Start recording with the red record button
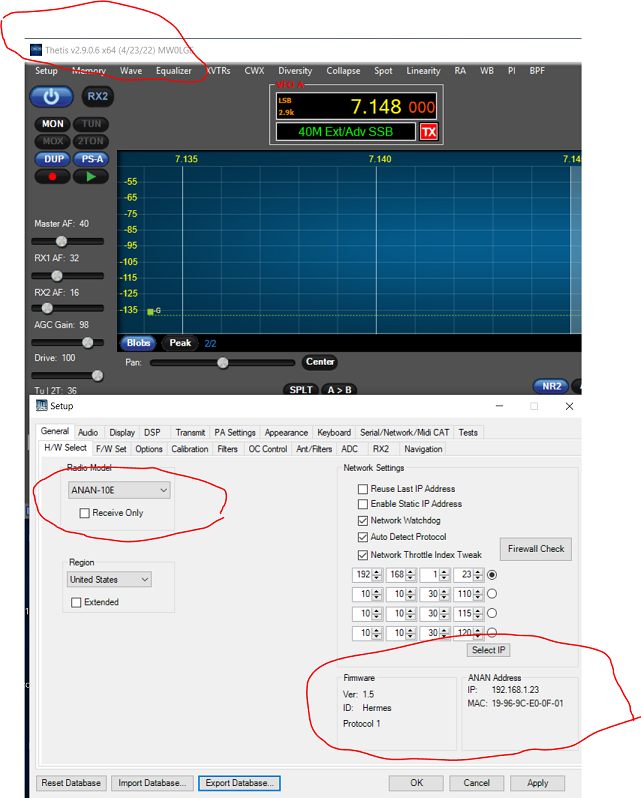The height and width of the screenshot is (798, 641). [x=52, y=177]
